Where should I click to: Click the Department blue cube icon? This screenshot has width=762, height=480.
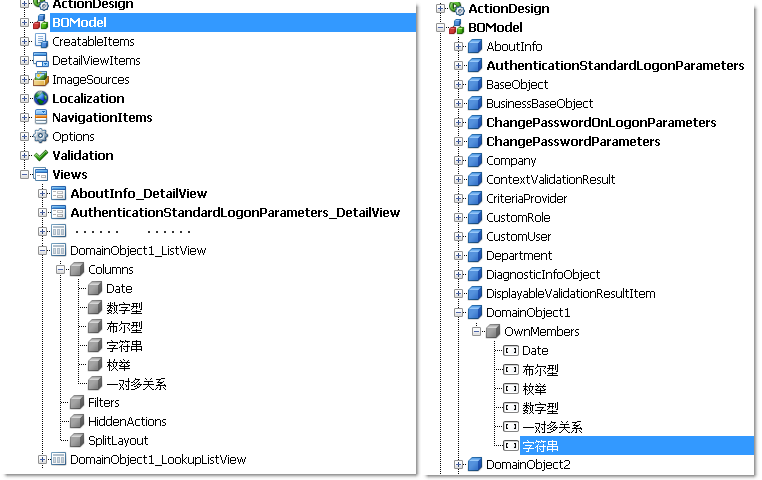tap(475, 255)
